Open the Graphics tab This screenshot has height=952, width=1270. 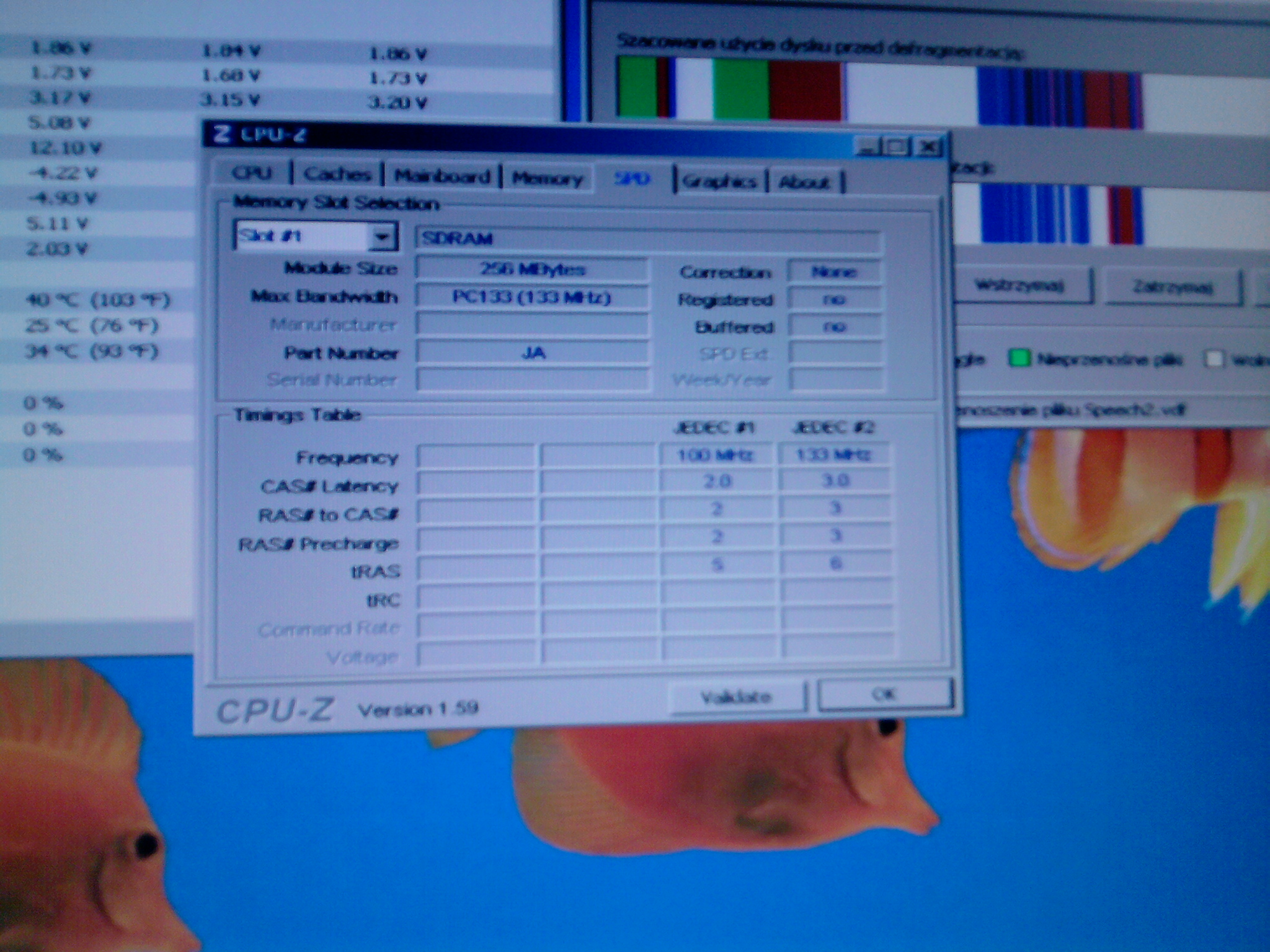point(719,182)
